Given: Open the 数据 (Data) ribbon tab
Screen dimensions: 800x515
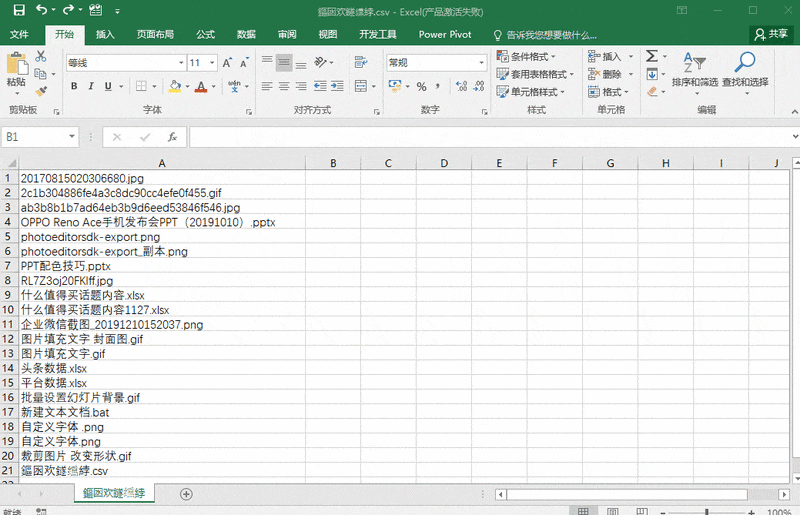Looking at the screenshot, I should click(x=246, y=34).
